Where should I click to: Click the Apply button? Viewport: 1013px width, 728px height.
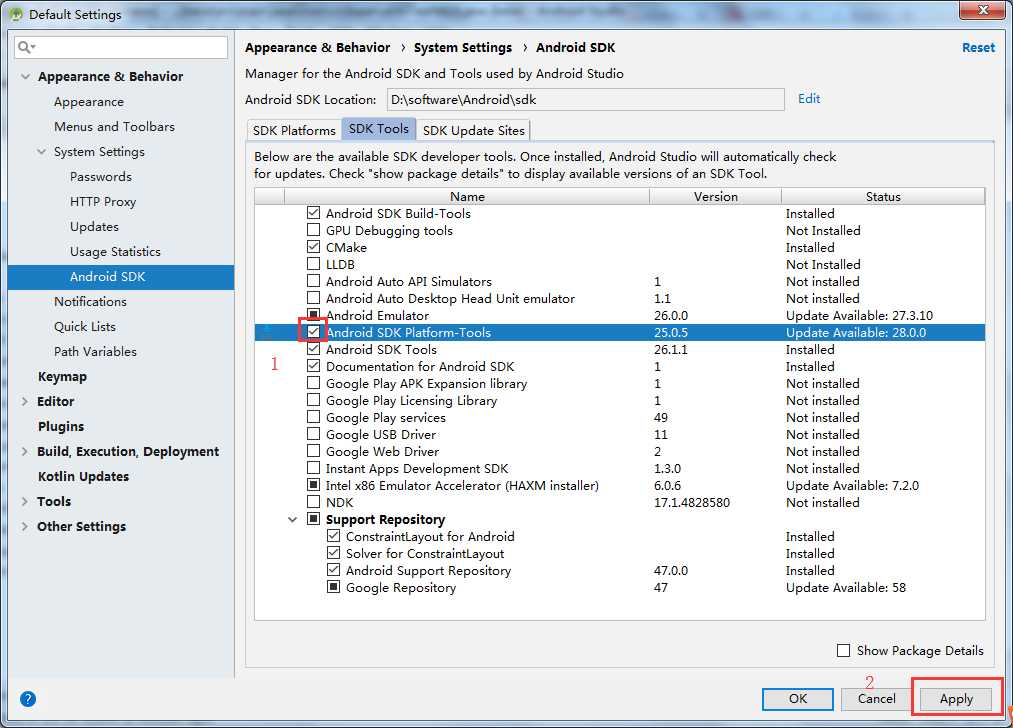click(956, 699)
